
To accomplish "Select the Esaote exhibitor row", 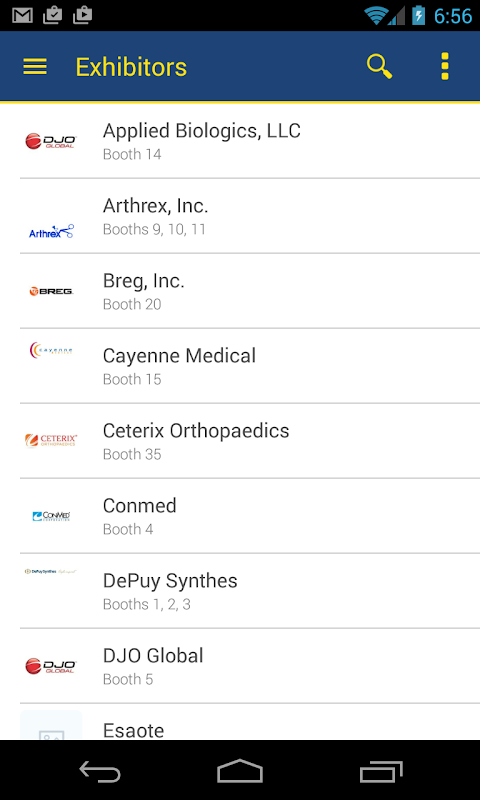I will pos(250,722).
